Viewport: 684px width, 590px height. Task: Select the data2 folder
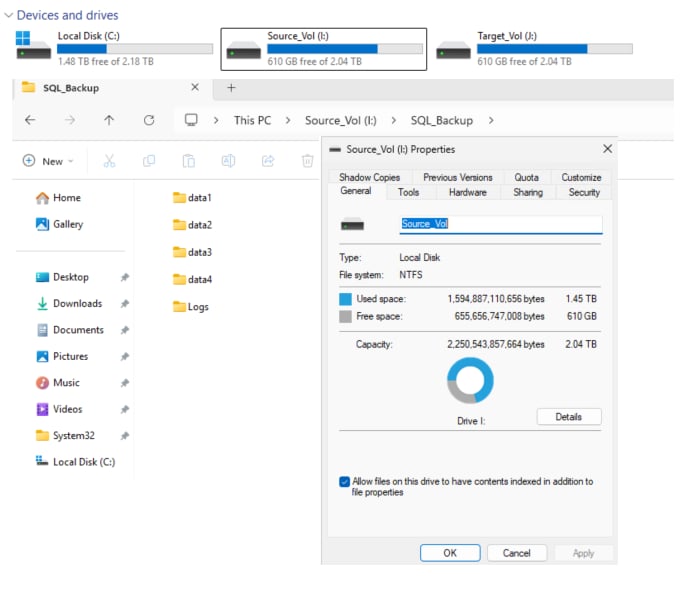(x=192, y=225)
